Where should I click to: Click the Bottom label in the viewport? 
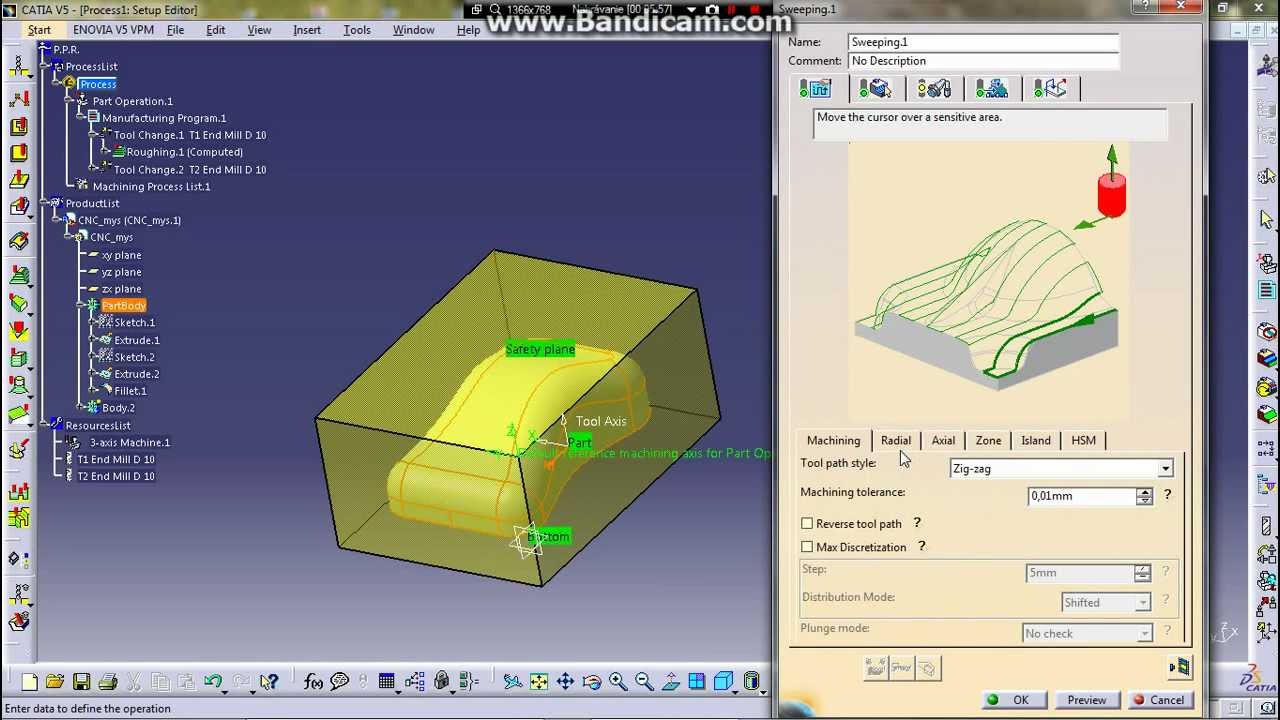(548, 537)
